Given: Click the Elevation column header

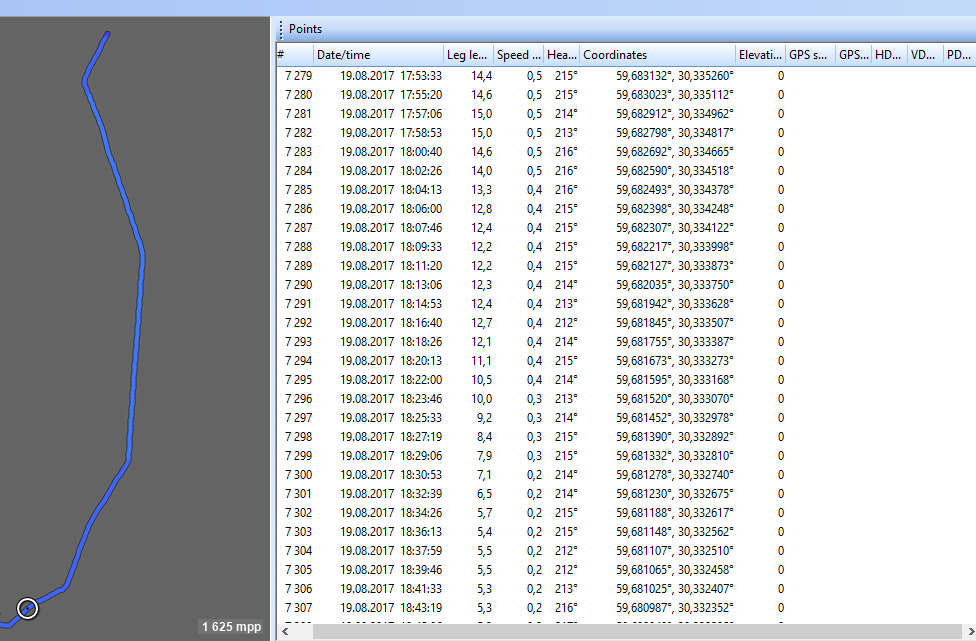Looking at the screenshot, I should click(759, 55).
